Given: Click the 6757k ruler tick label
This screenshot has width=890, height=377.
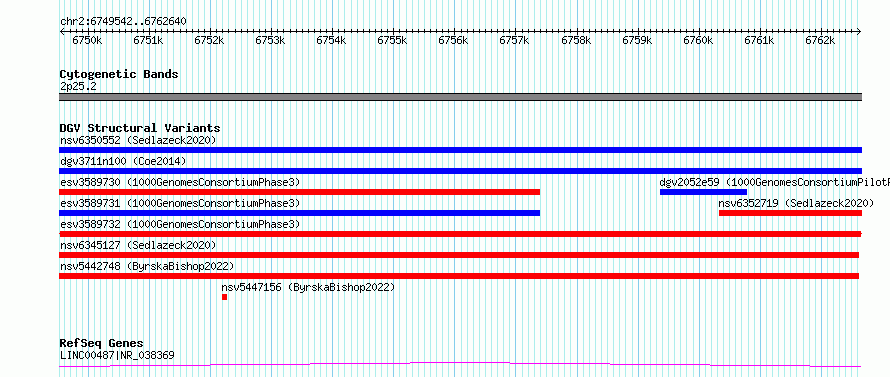Looking at the screenshot, I should 515,41.
